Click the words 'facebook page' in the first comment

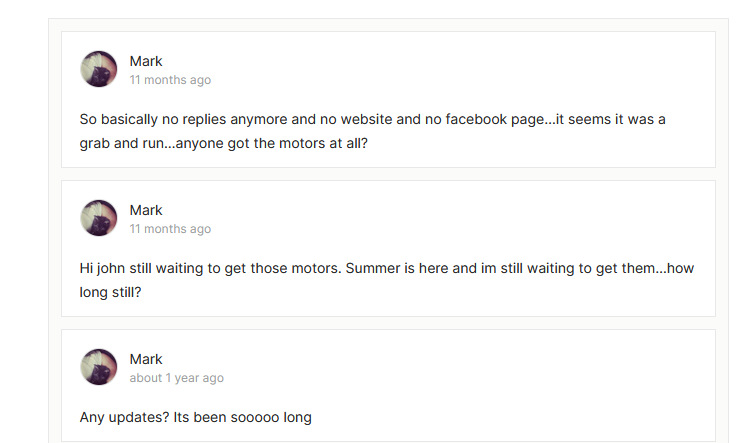tap(504, 119)
